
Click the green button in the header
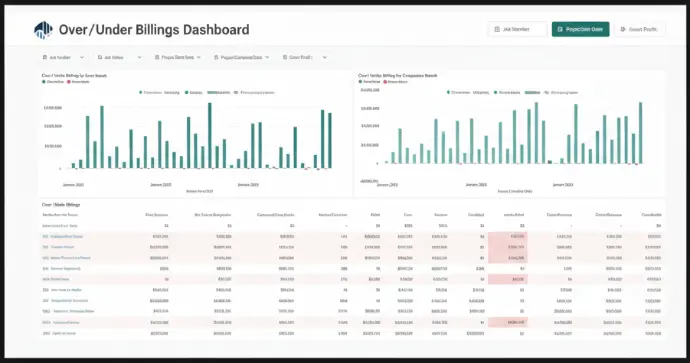580,29
